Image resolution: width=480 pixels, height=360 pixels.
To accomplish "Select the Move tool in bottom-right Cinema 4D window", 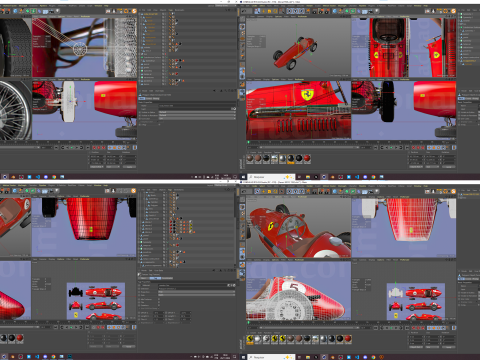I will 263,191.
